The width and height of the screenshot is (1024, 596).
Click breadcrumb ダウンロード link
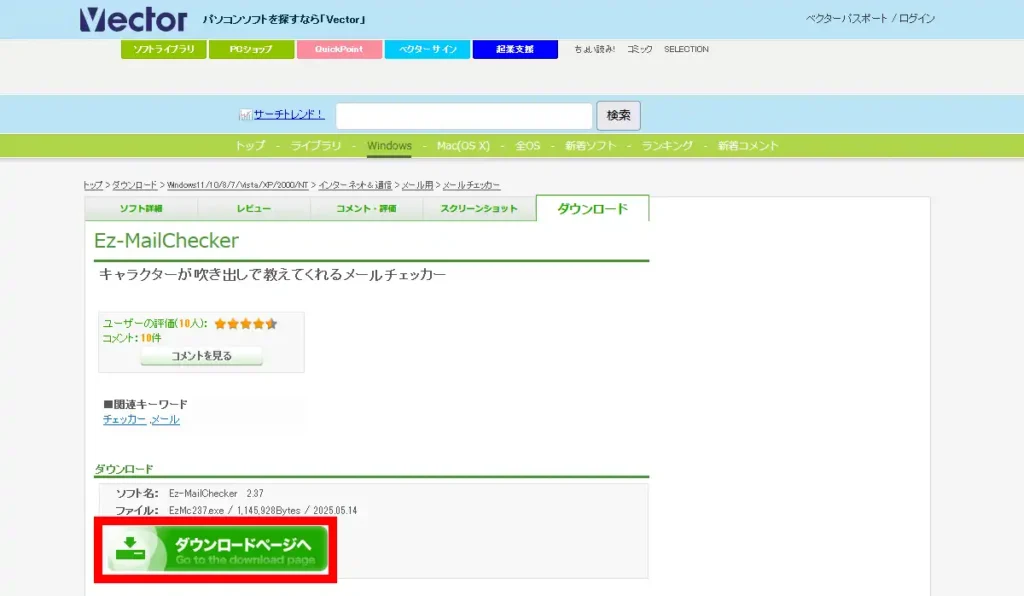click(135, 185)
